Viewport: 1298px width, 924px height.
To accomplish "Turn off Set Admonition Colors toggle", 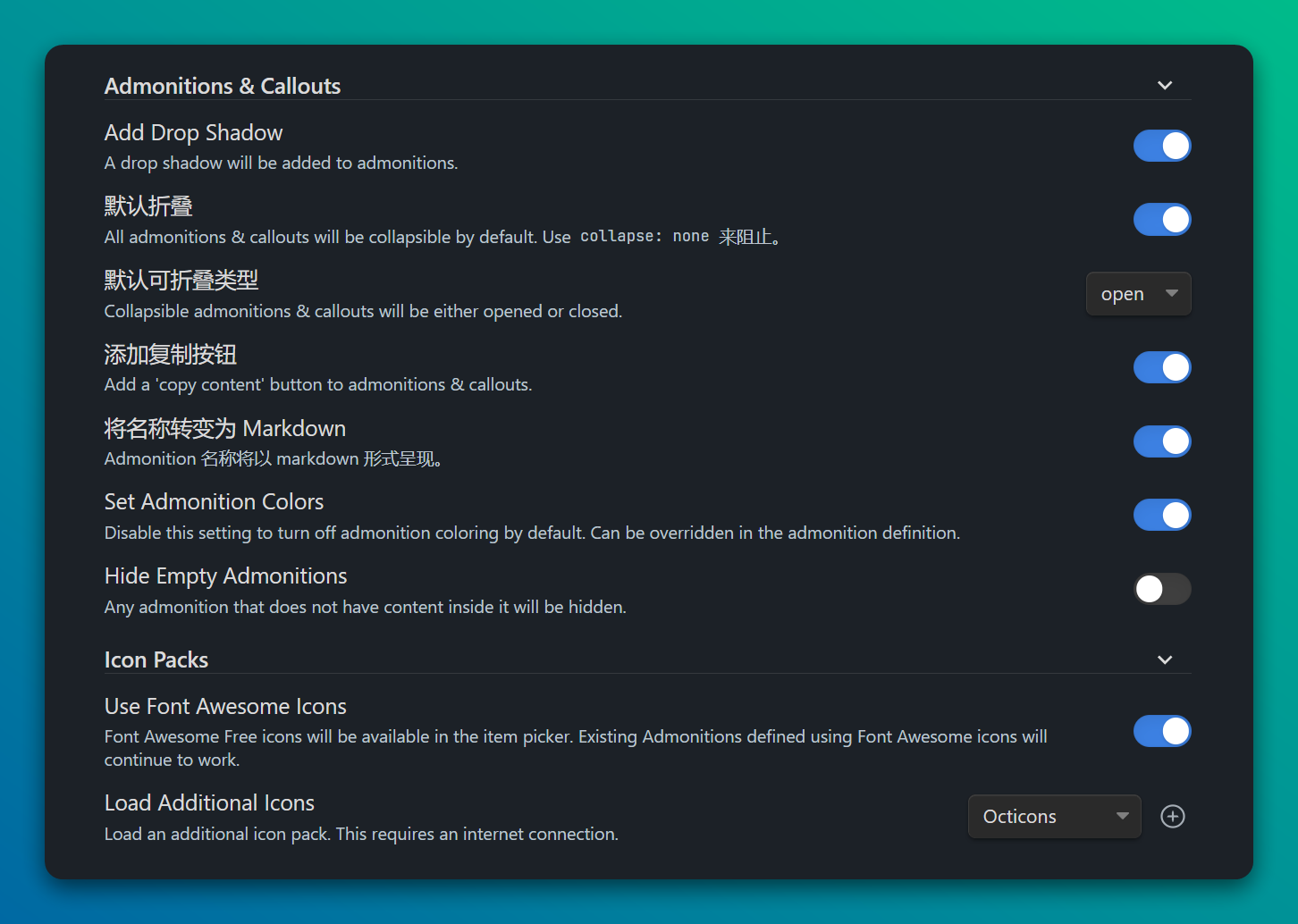I will tap(1162, 515).
